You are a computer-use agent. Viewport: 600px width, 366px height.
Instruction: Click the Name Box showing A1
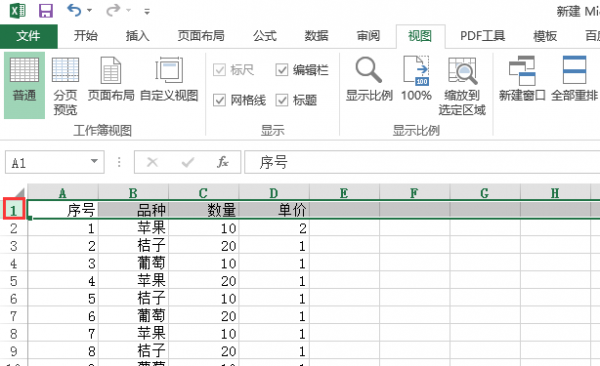(x=48, y=163)
